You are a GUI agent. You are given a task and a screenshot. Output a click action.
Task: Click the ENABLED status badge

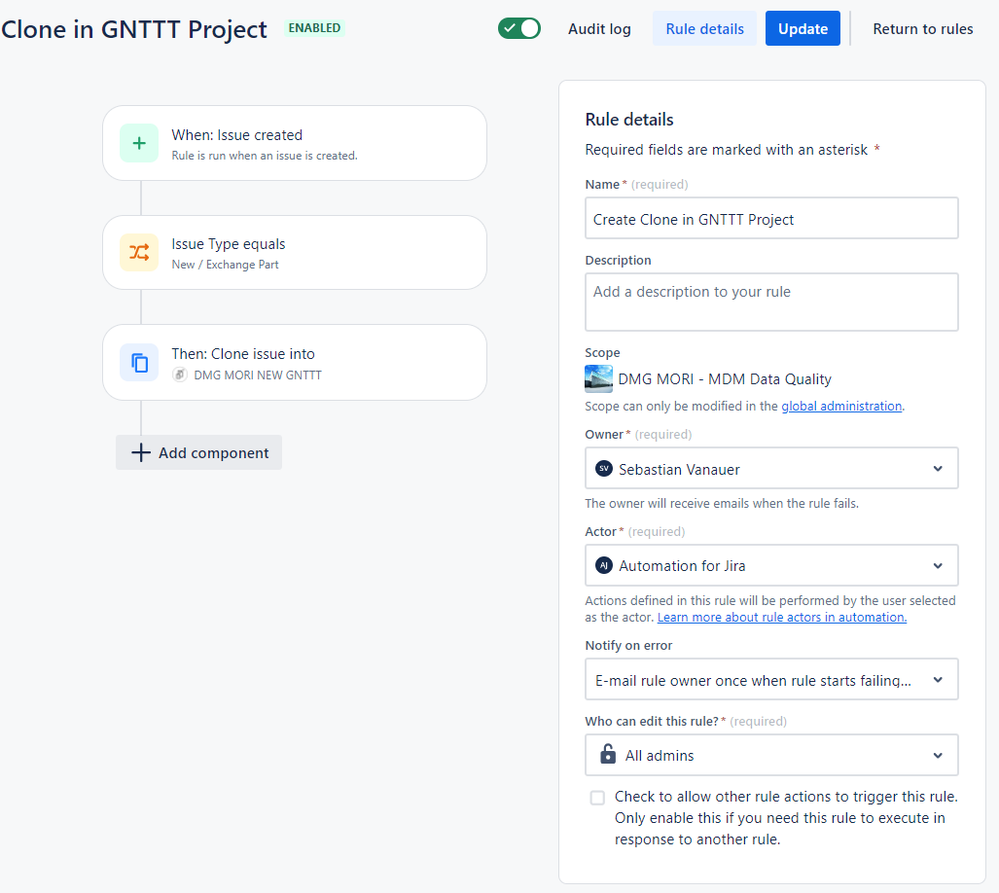(314, 28)
